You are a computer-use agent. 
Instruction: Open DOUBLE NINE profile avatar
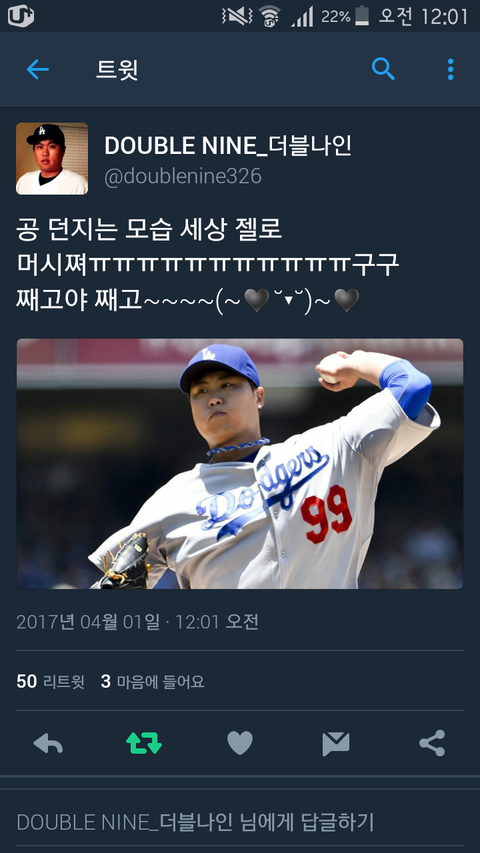pos(52,158)
